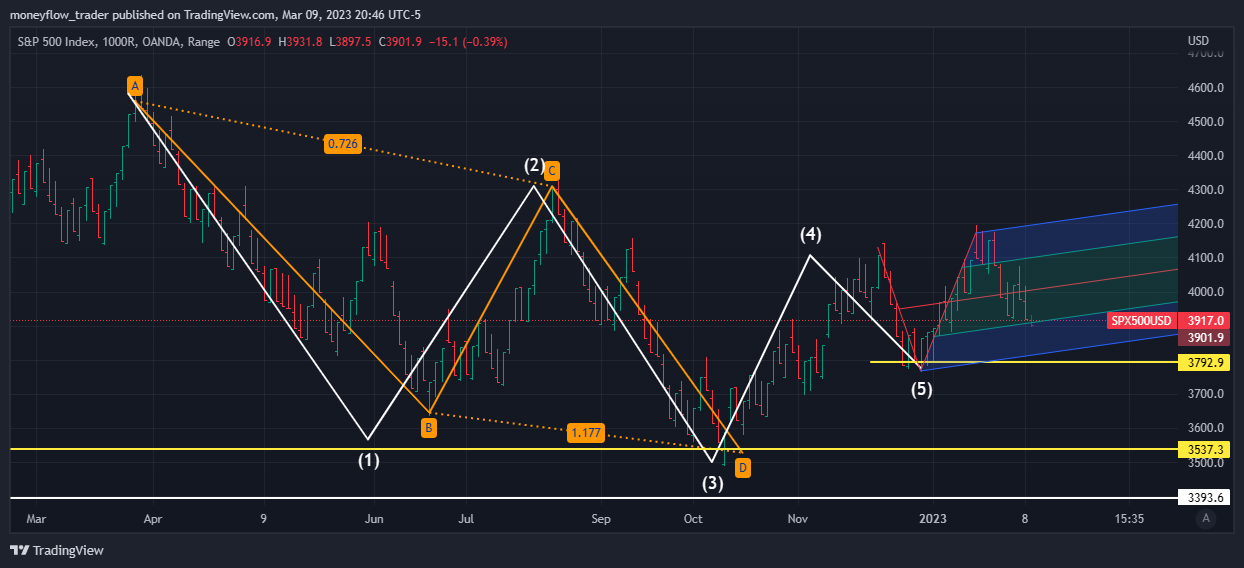Click the Apr label on time axis
Viewport: 1244px width, 568px height.
[x=152, y=519]
